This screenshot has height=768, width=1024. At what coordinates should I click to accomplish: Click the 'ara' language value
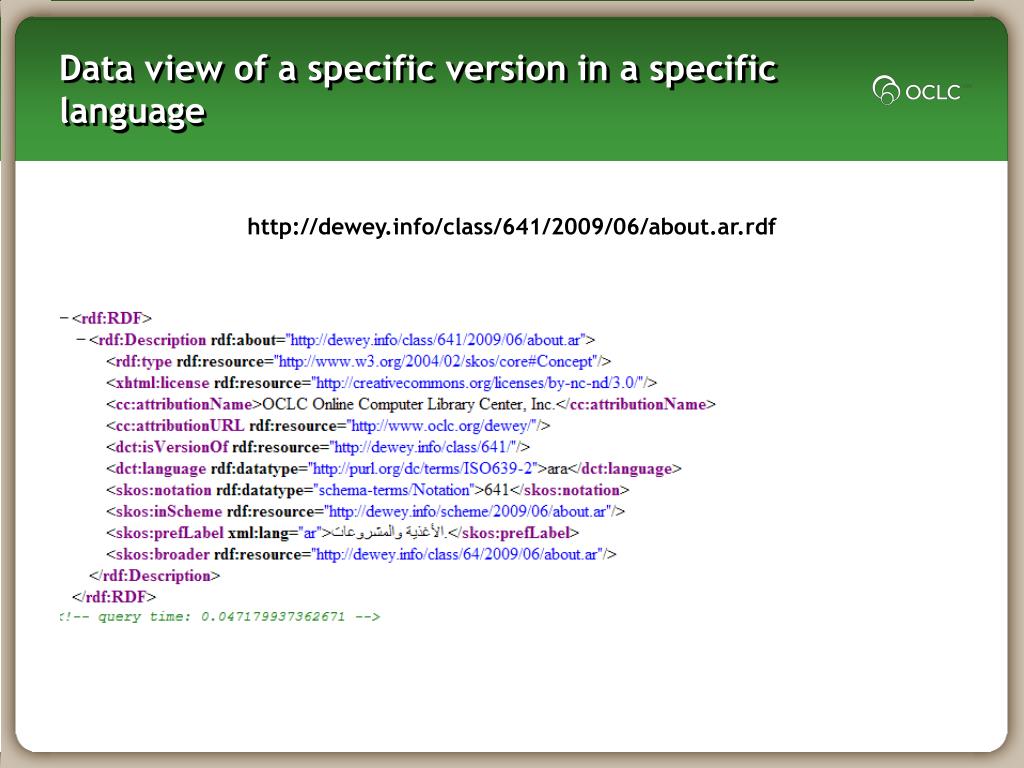pos(557,469)
